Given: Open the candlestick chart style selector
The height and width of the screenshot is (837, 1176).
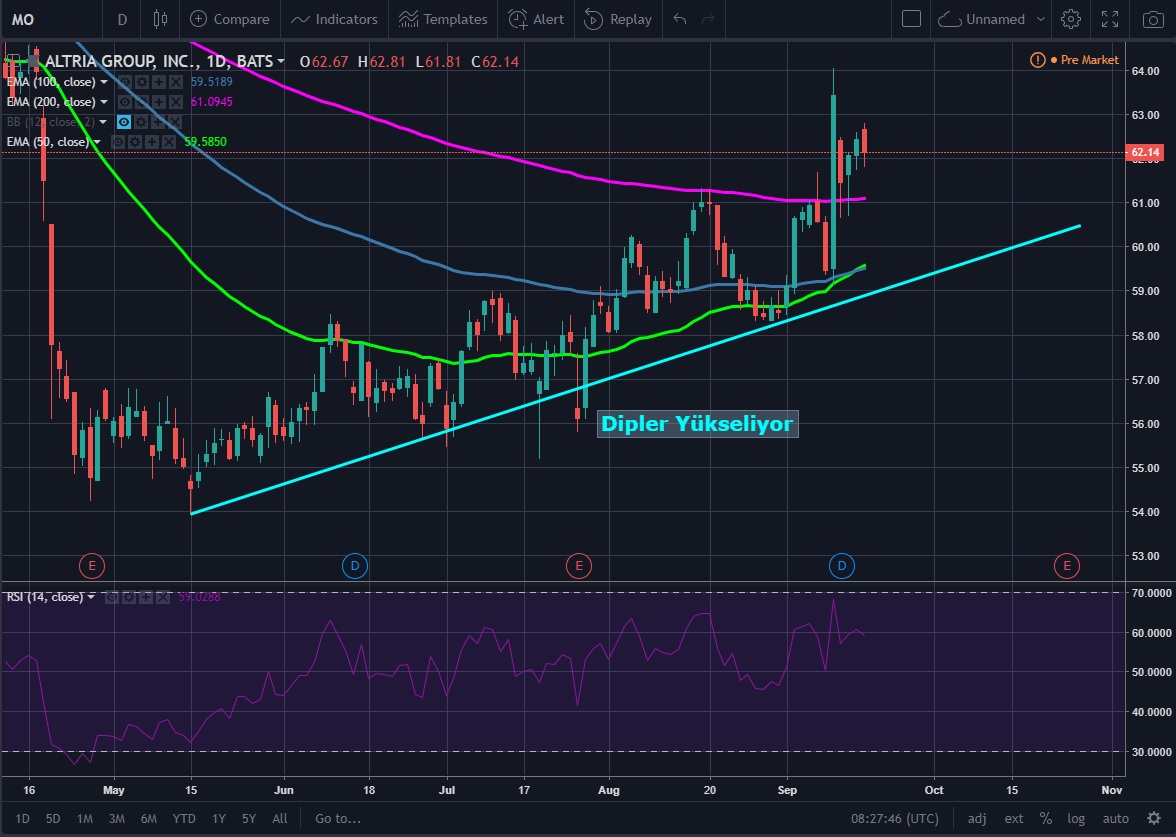Looking at the screenshot, I should coord(161,19).
